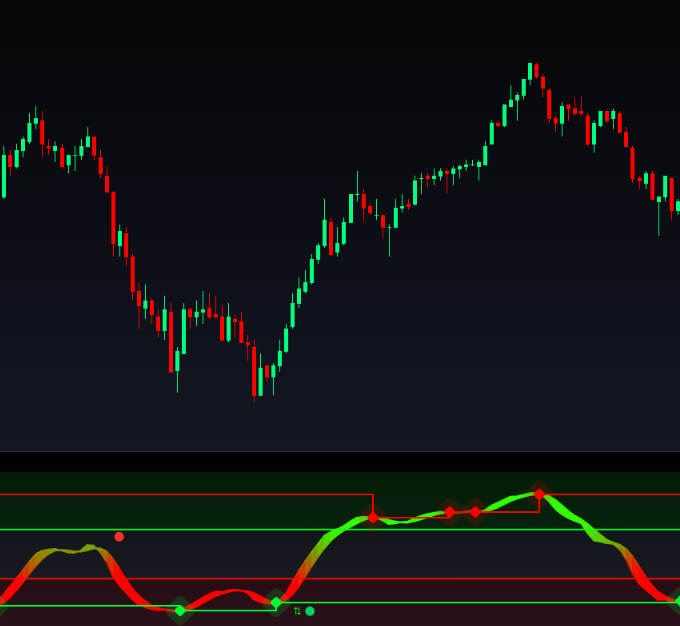Click the red circle above the oscillator hump
This screenshot has height=626, width=680.
click(x=119, y=537)
